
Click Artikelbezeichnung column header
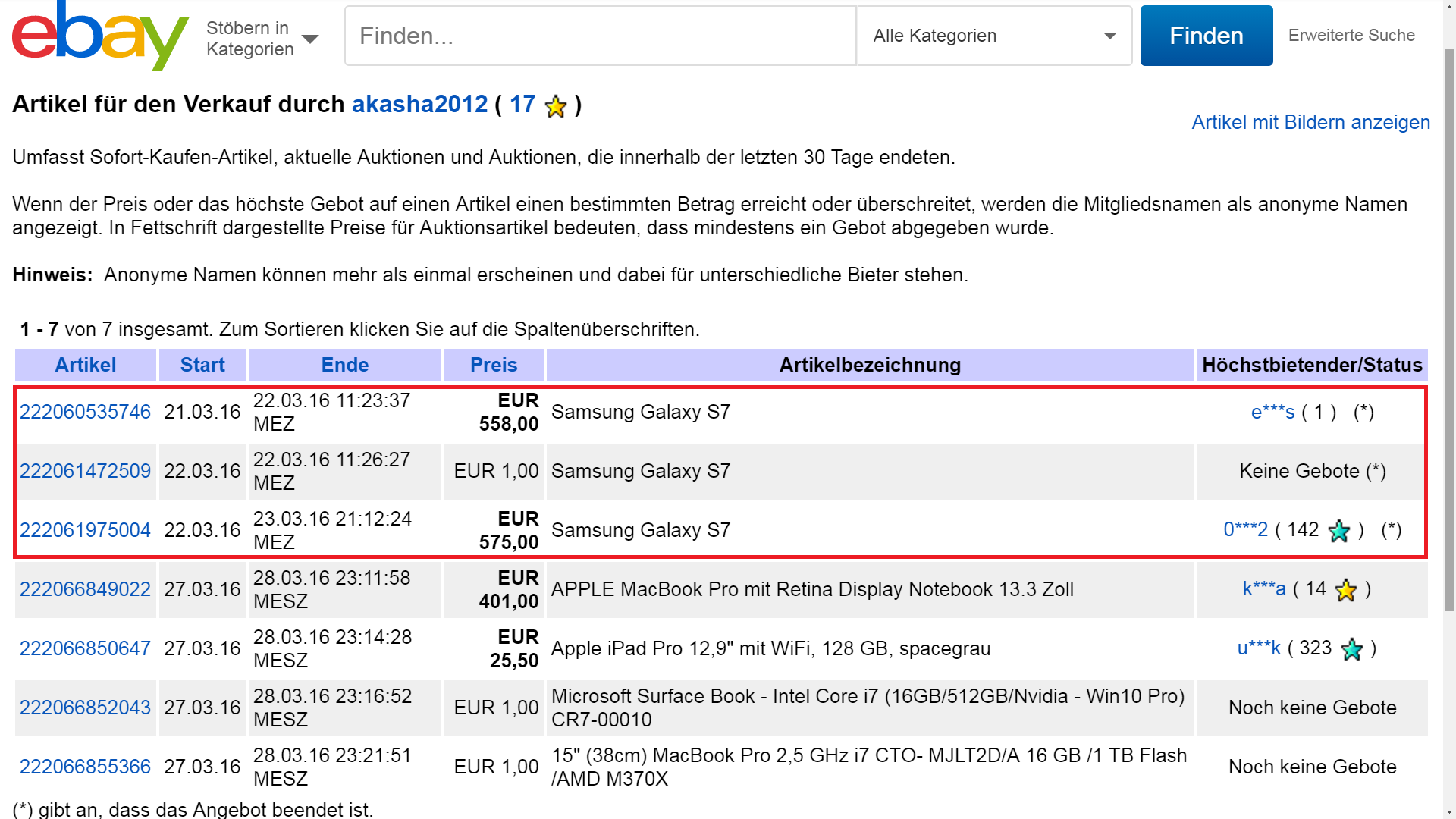[x=870, y=365]
